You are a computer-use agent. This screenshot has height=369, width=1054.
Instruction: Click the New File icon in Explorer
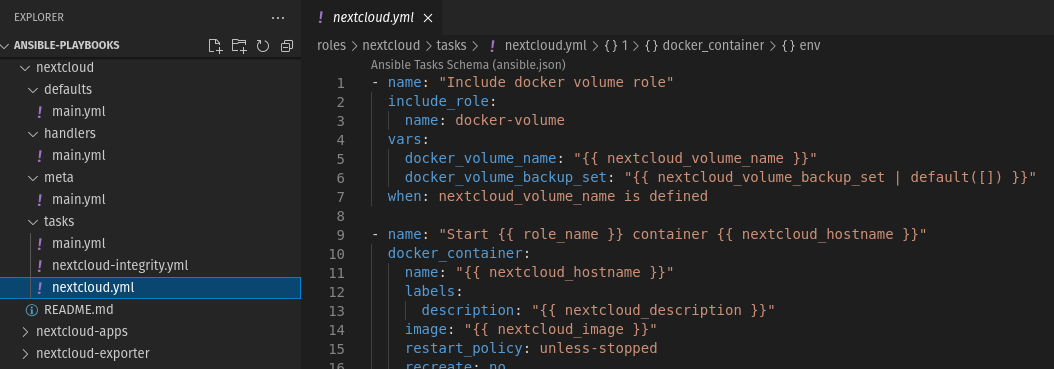pyautogui.click(x=214, y=46)
